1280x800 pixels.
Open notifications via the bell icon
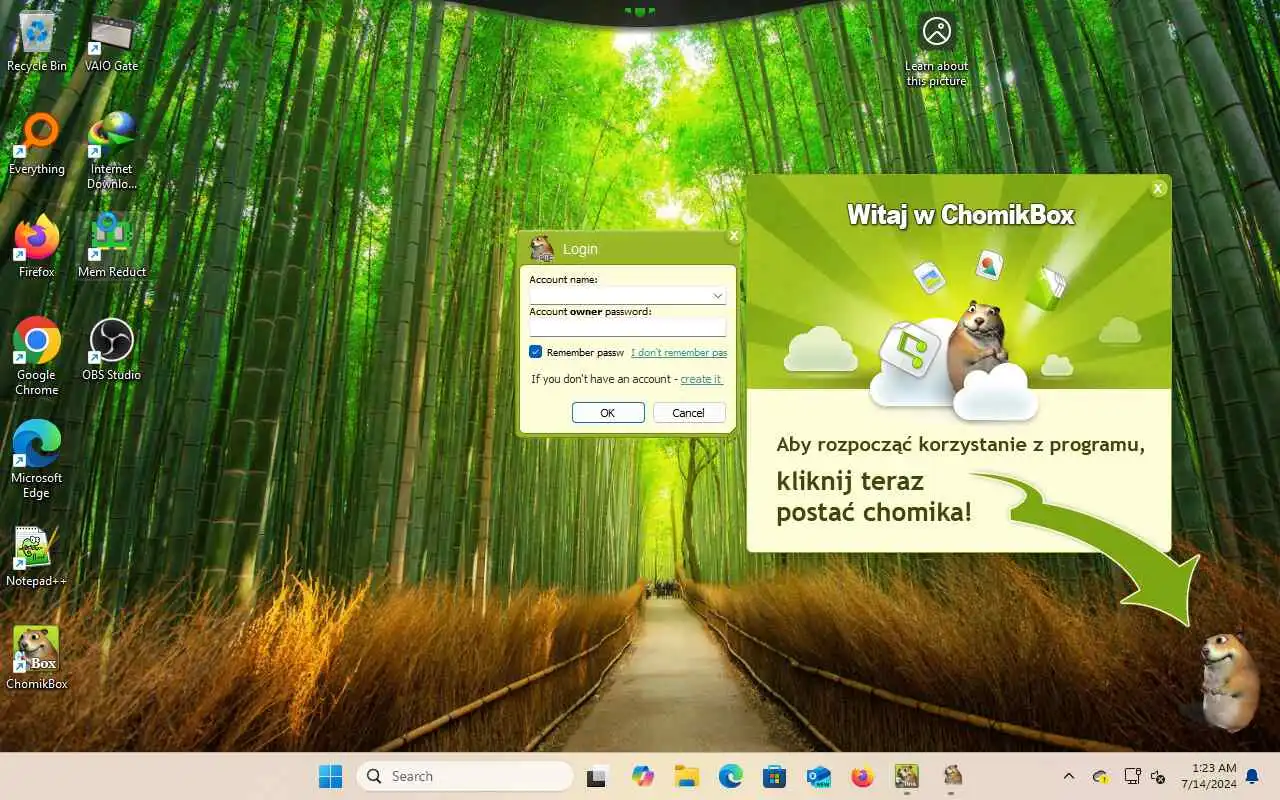[1252, 776]
